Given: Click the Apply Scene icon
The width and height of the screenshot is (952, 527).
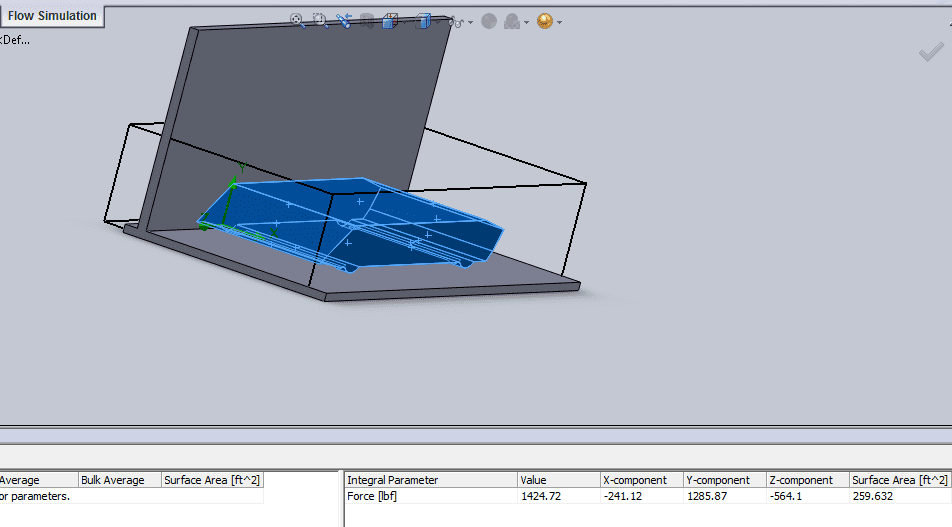Looking at the screenshot, I should coord(512,22).
